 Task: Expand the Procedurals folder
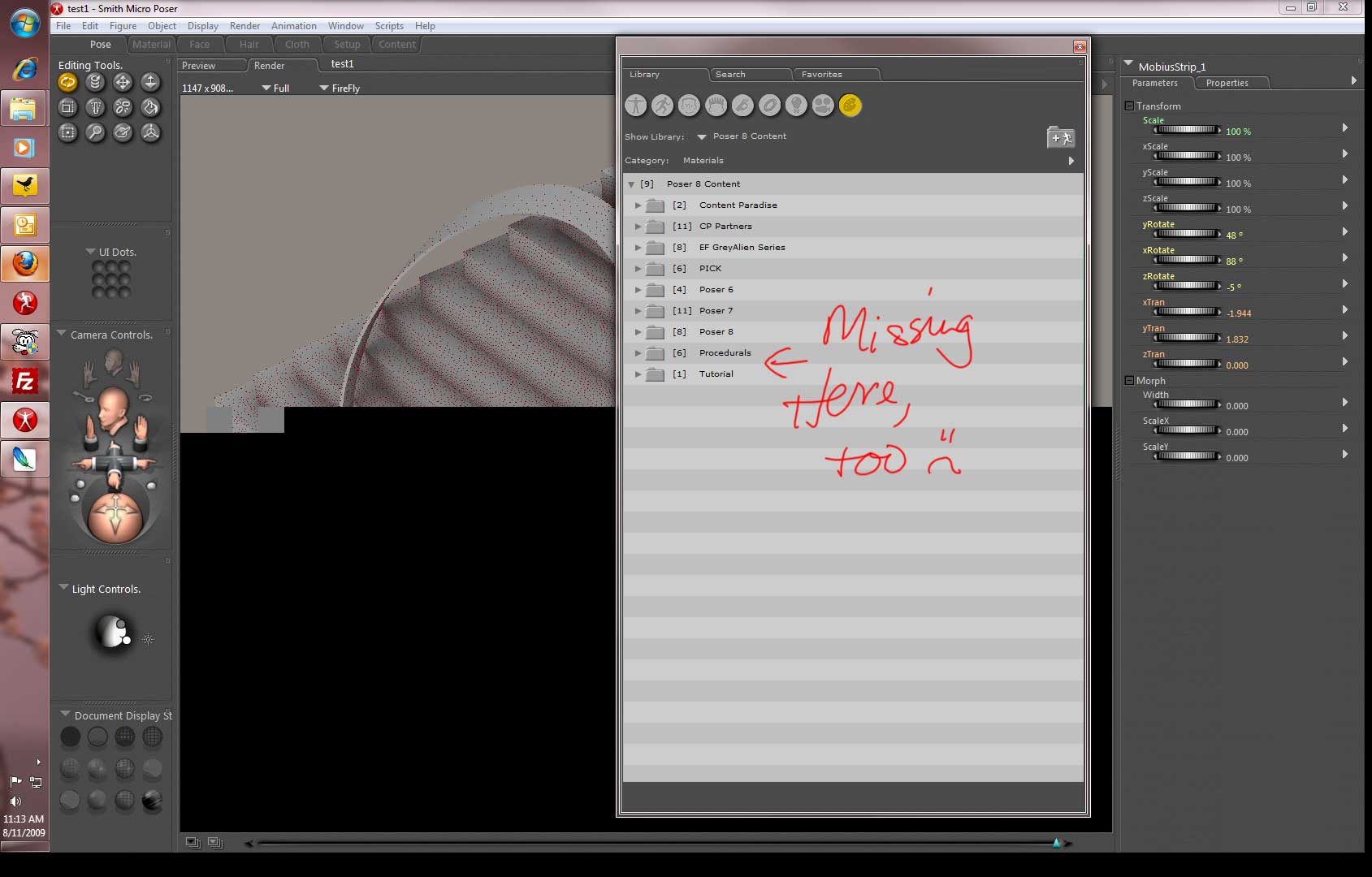[638, 353]
